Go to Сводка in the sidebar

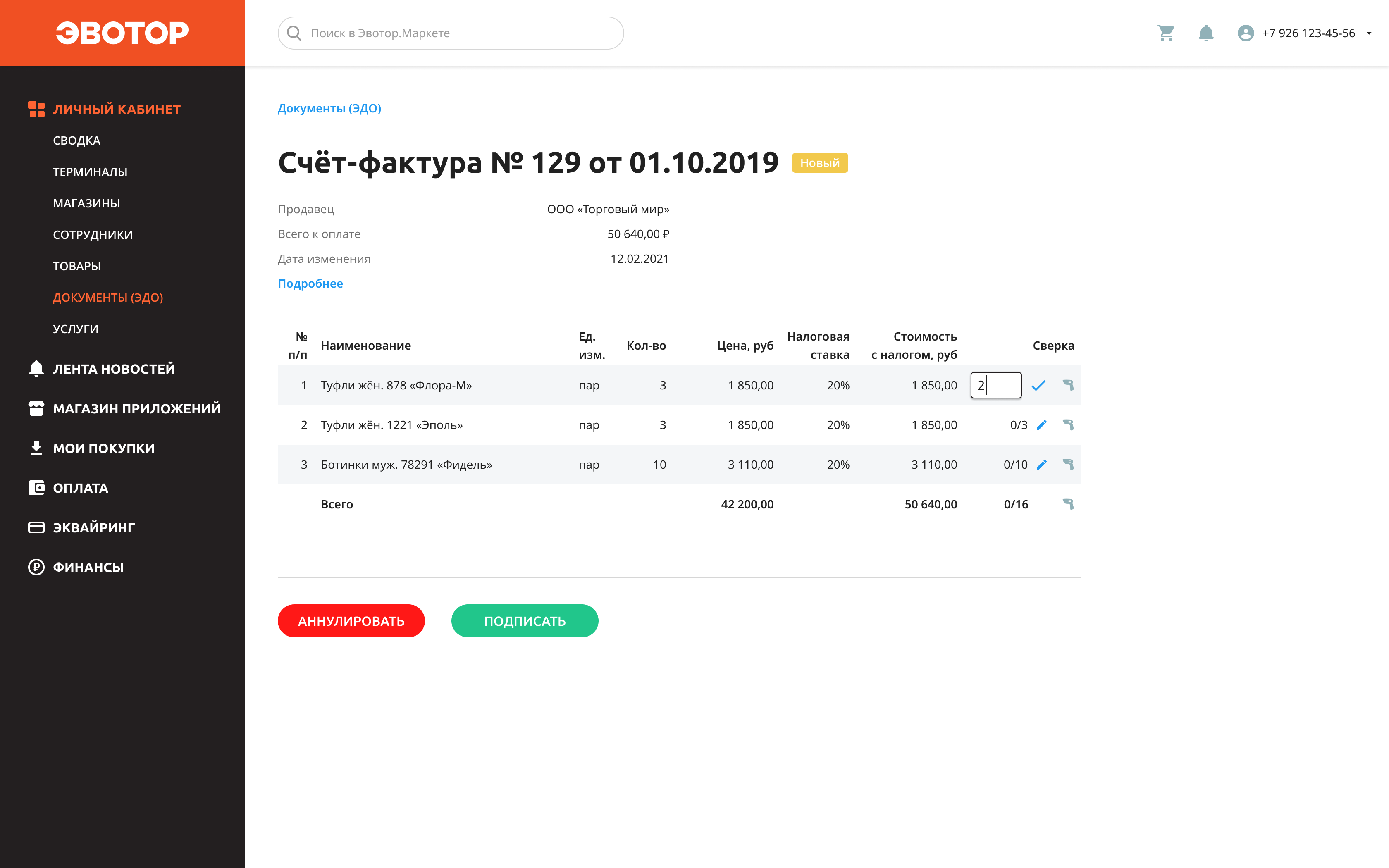(x=76, y=141)
